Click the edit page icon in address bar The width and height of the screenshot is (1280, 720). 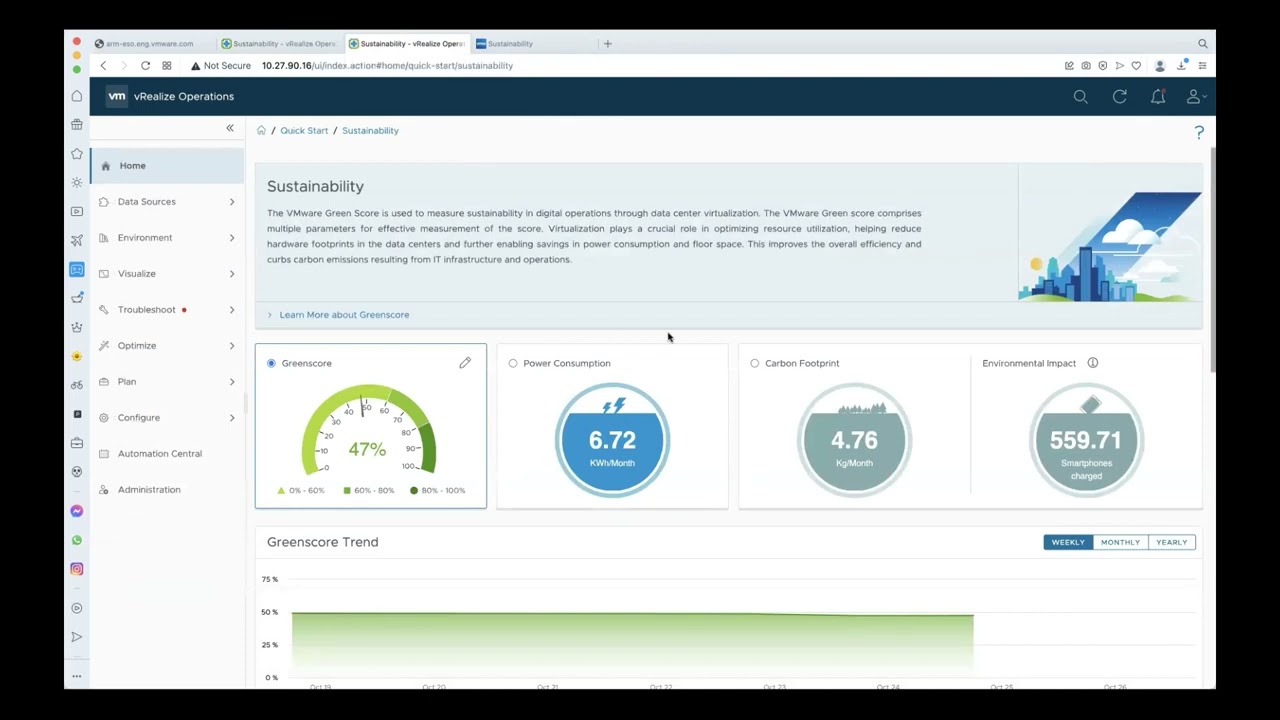(1069, 66)
